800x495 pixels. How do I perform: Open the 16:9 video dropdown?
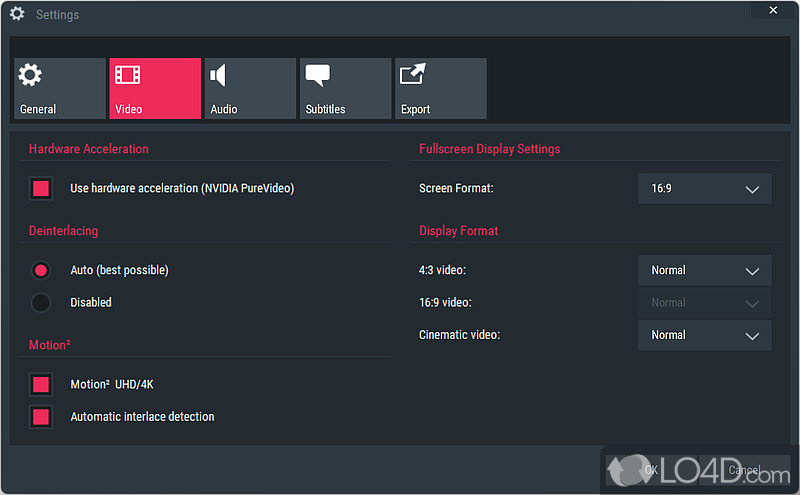coord(705,303)
